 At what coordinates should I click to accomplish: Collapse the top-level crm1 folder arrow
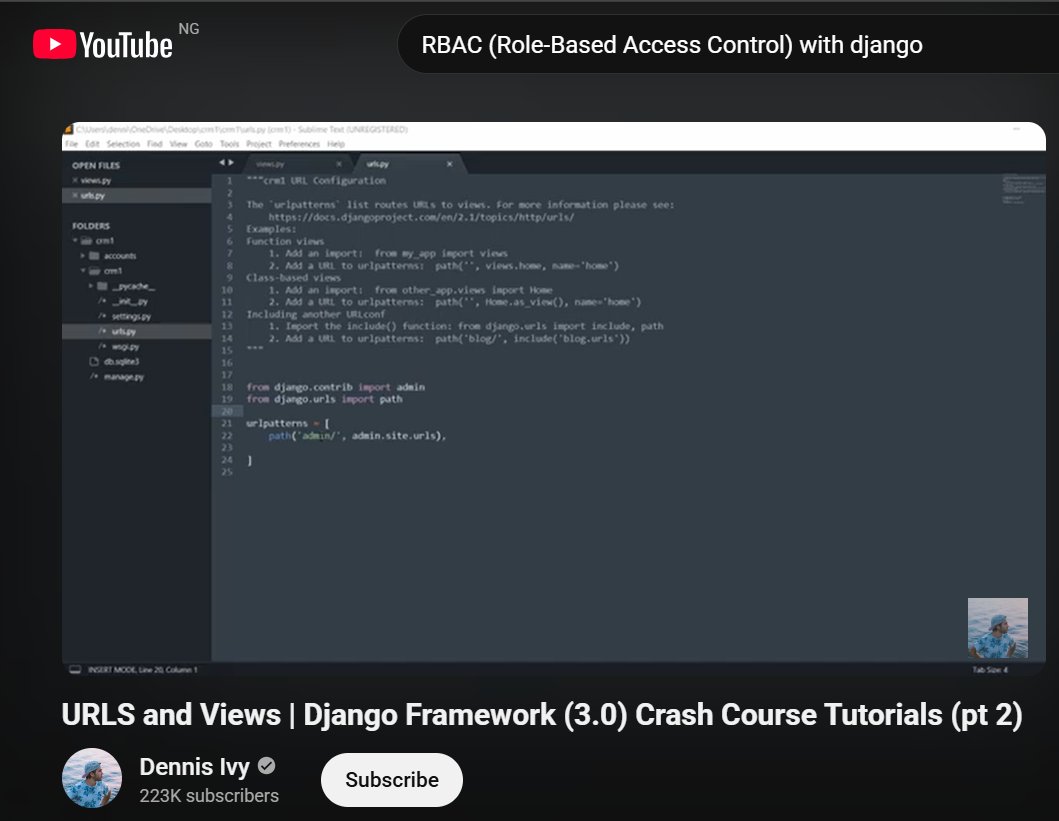coord(76,240)
